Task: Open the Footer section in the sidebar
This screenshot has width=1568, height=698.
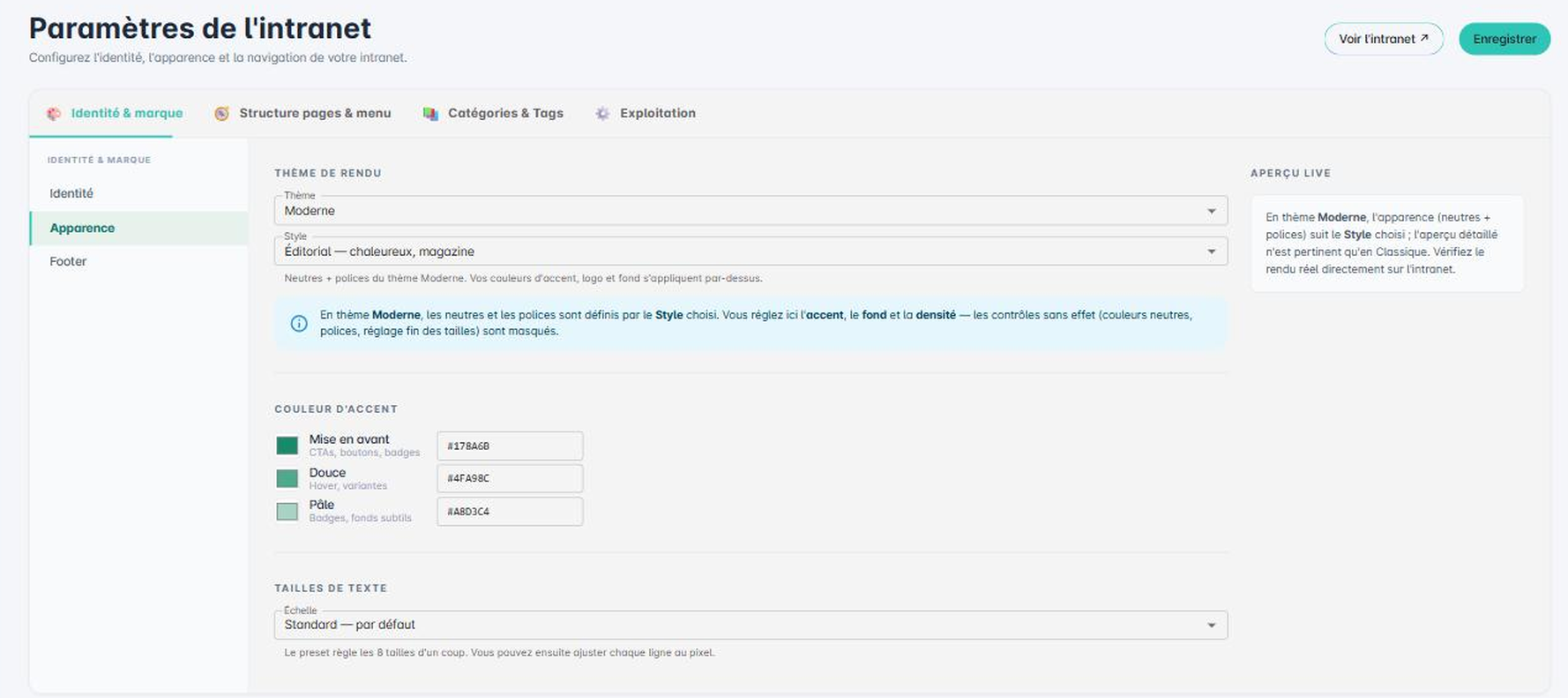Action: coord(138,261)
